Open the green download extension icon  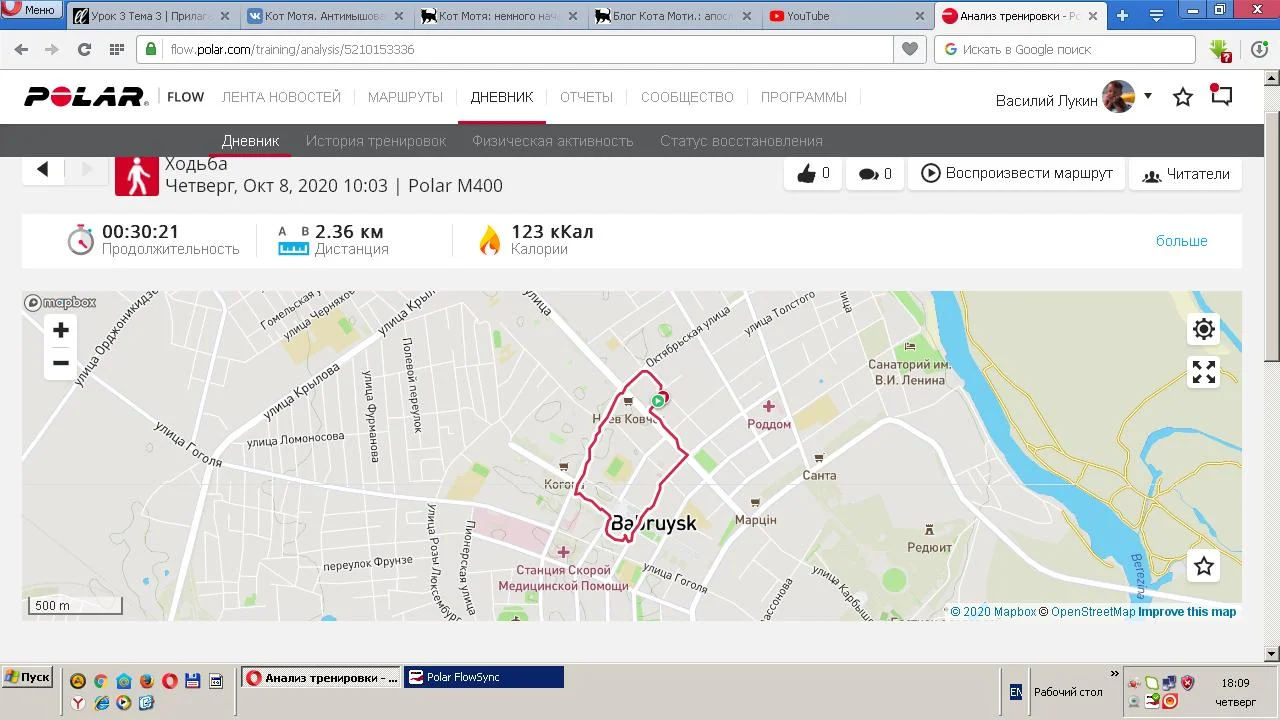coord(1220,50)
